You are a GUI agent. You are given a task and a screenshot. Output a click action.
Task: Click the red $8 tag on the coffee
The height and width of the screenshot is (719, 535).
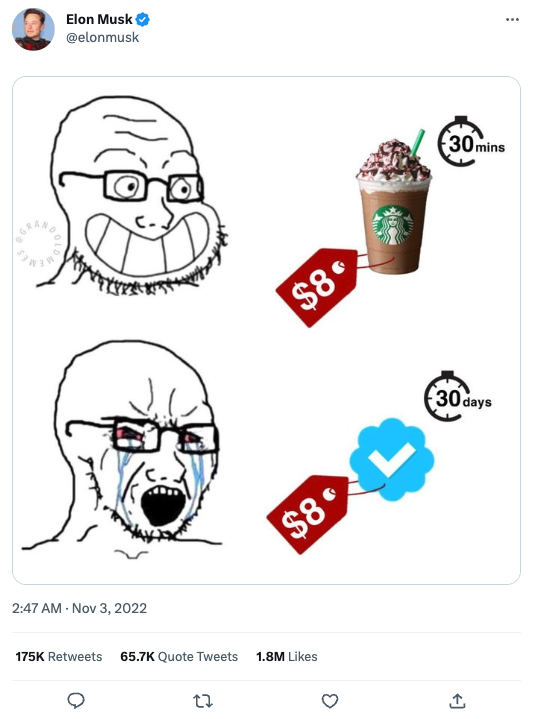click(x=317, y=287)
